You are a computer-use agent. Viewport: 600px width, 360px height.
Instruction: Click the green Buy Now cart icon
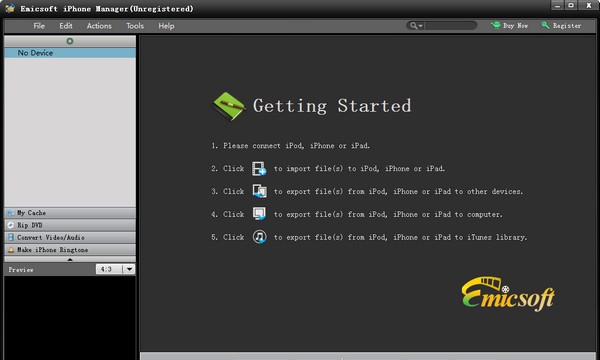(496, 25)
